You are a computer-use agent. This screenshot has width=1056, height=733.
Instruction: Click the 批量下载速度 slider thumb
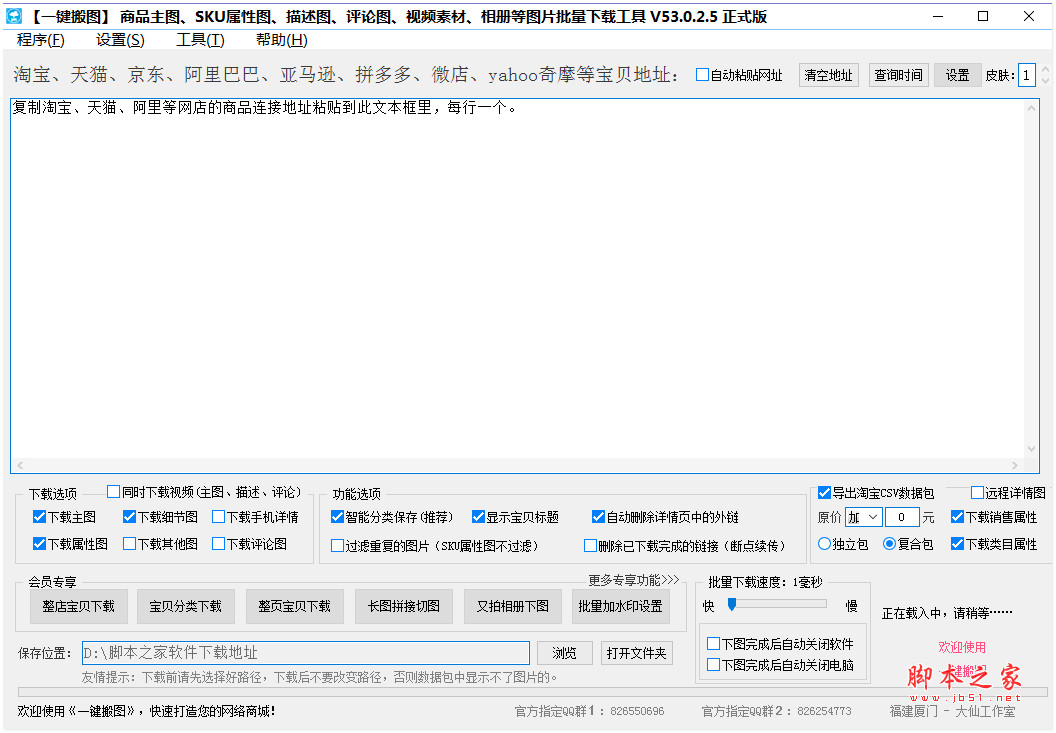[x=732, y=604]
